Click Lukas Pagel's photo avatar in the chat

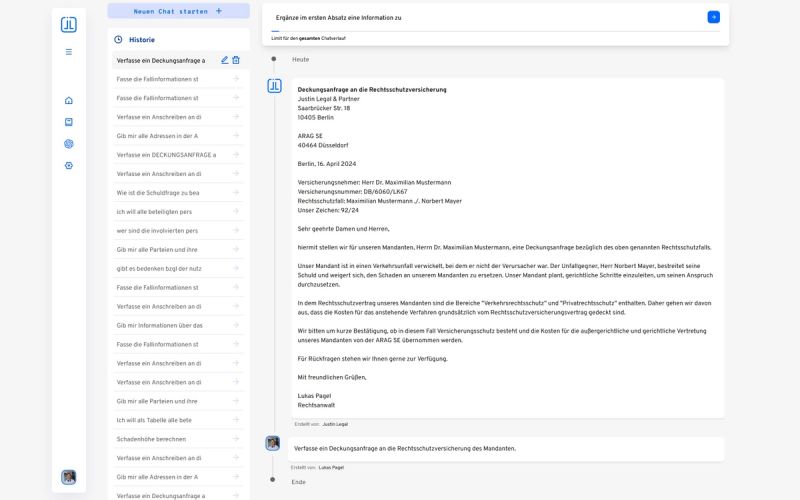tap(272, 443)
